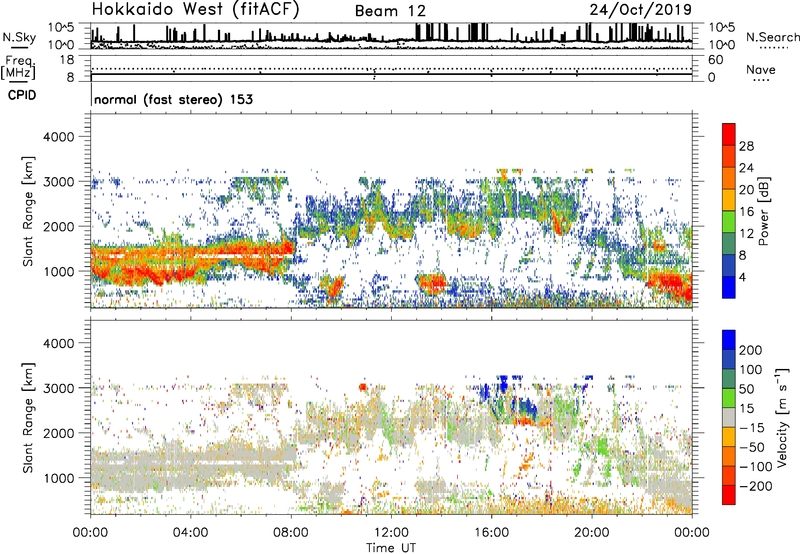Click the 'Power [dB]' colorbar label

[763, 211]
